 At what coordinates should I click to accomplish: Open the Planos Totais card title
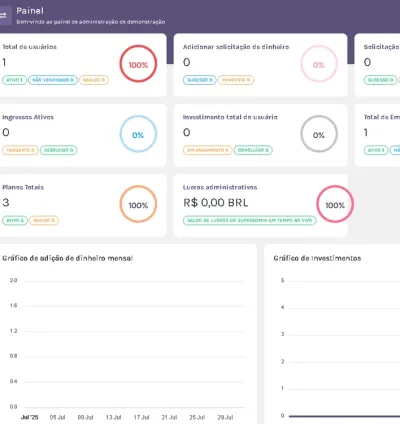(23, 187)
